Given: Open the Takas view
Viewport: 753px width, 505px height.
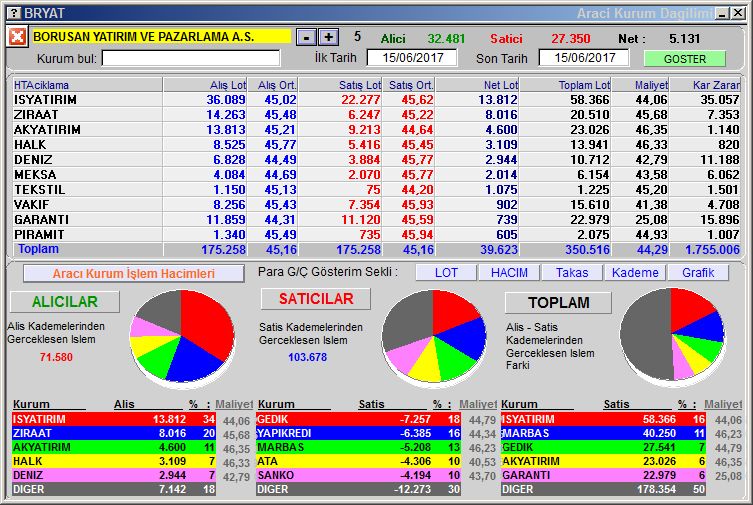Looking at the screenshot, I should pos(572,273).
